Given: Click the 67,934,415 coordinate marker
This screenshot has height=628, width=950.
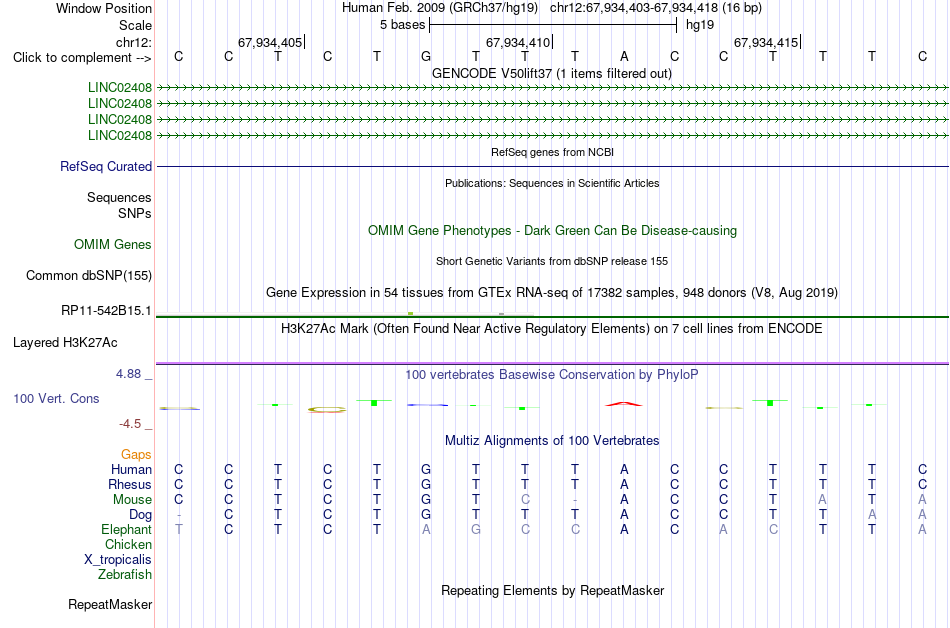Looking at the screenshot, I should (766, 42).
